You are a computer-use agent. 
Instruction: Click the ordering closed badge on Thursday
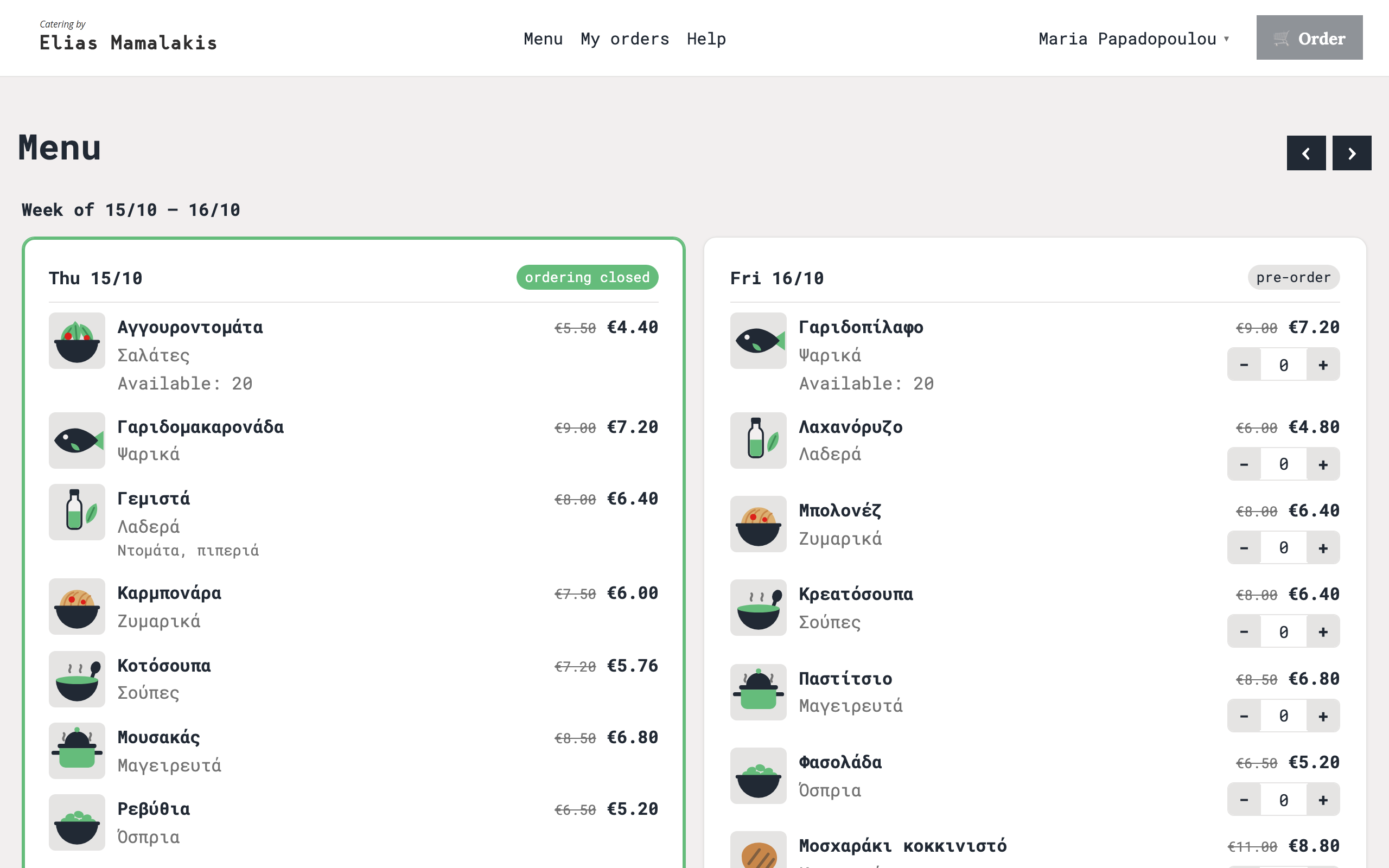pyautogui.click(x=587, y=277)
